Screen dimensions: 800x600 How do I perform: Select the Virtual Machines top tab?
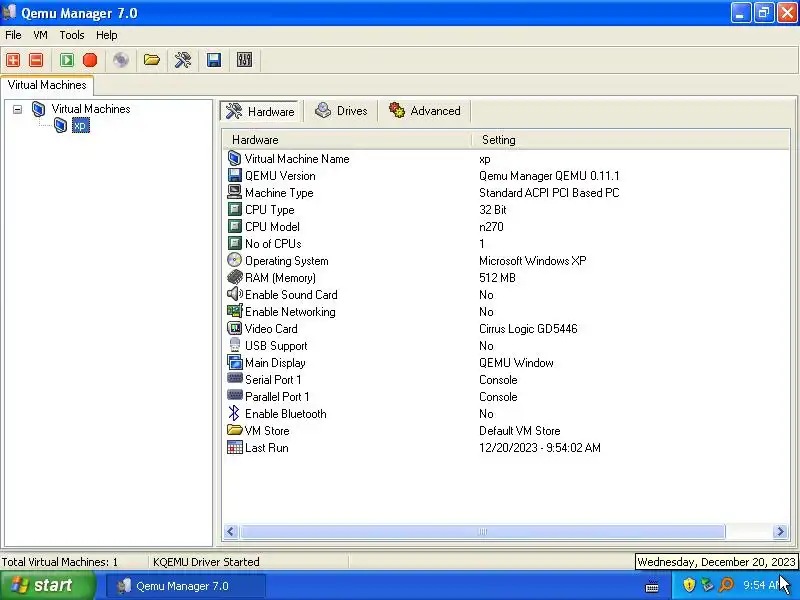[x=47, y=85]
